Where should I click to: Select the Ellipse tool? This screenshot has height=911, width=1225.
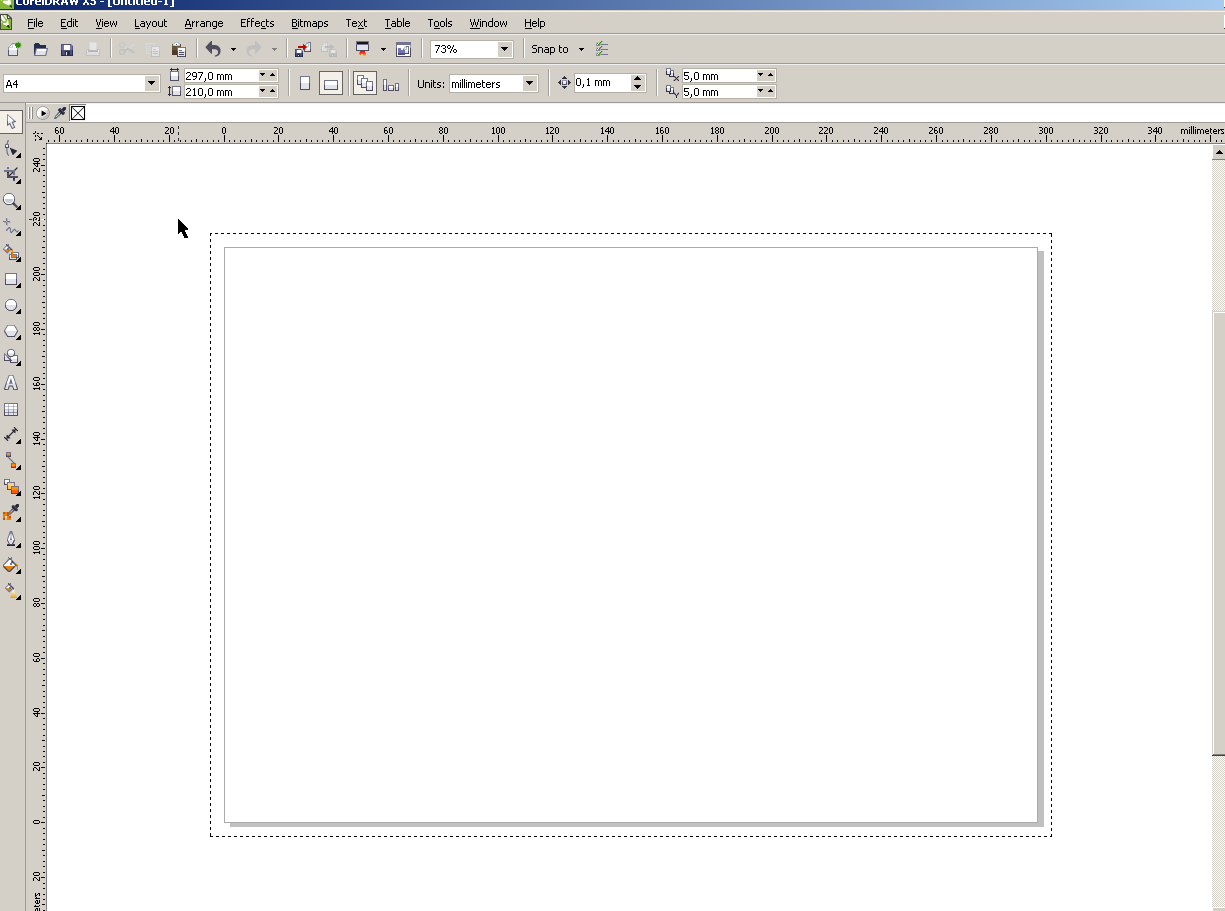(x=12, y=305)
